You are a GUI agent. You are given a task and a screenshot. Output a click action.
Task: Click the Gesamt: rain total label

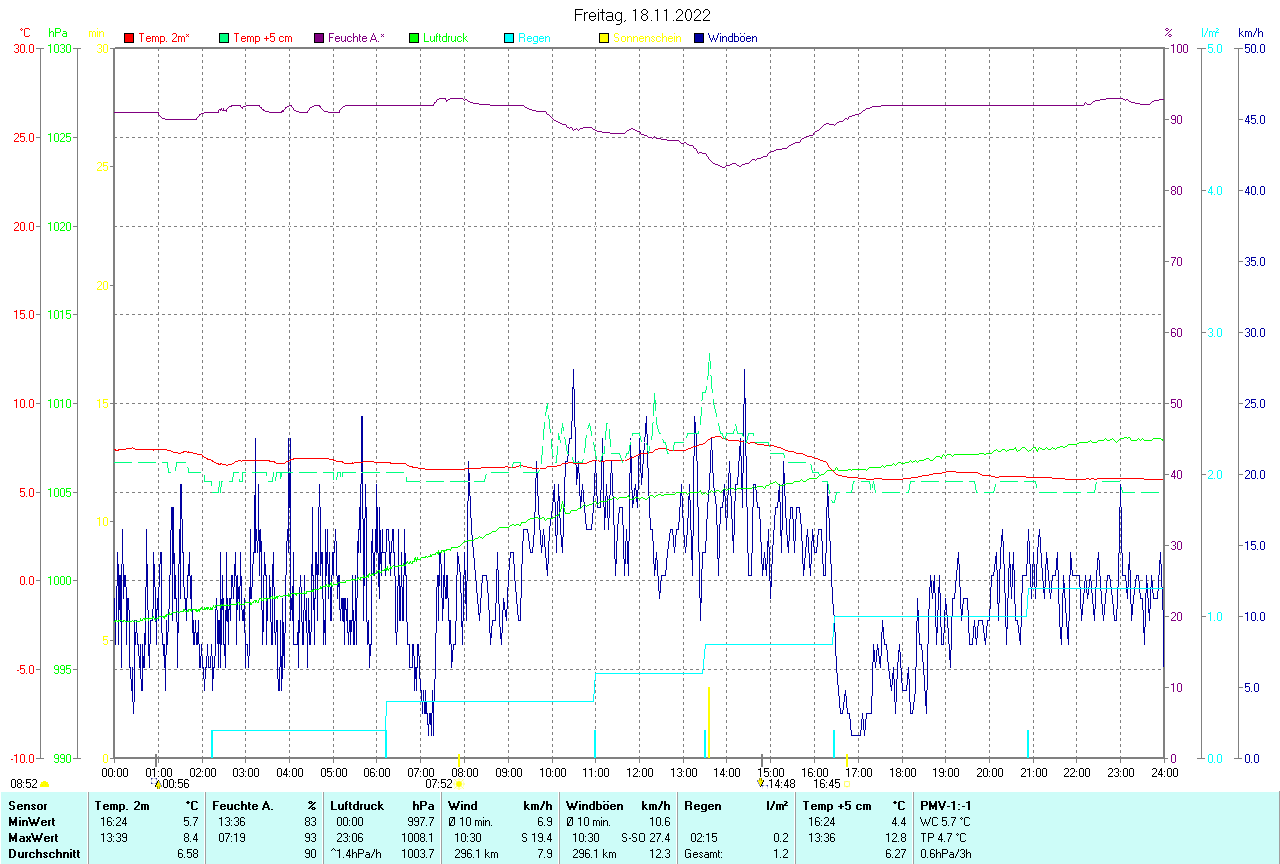(704, 854)
